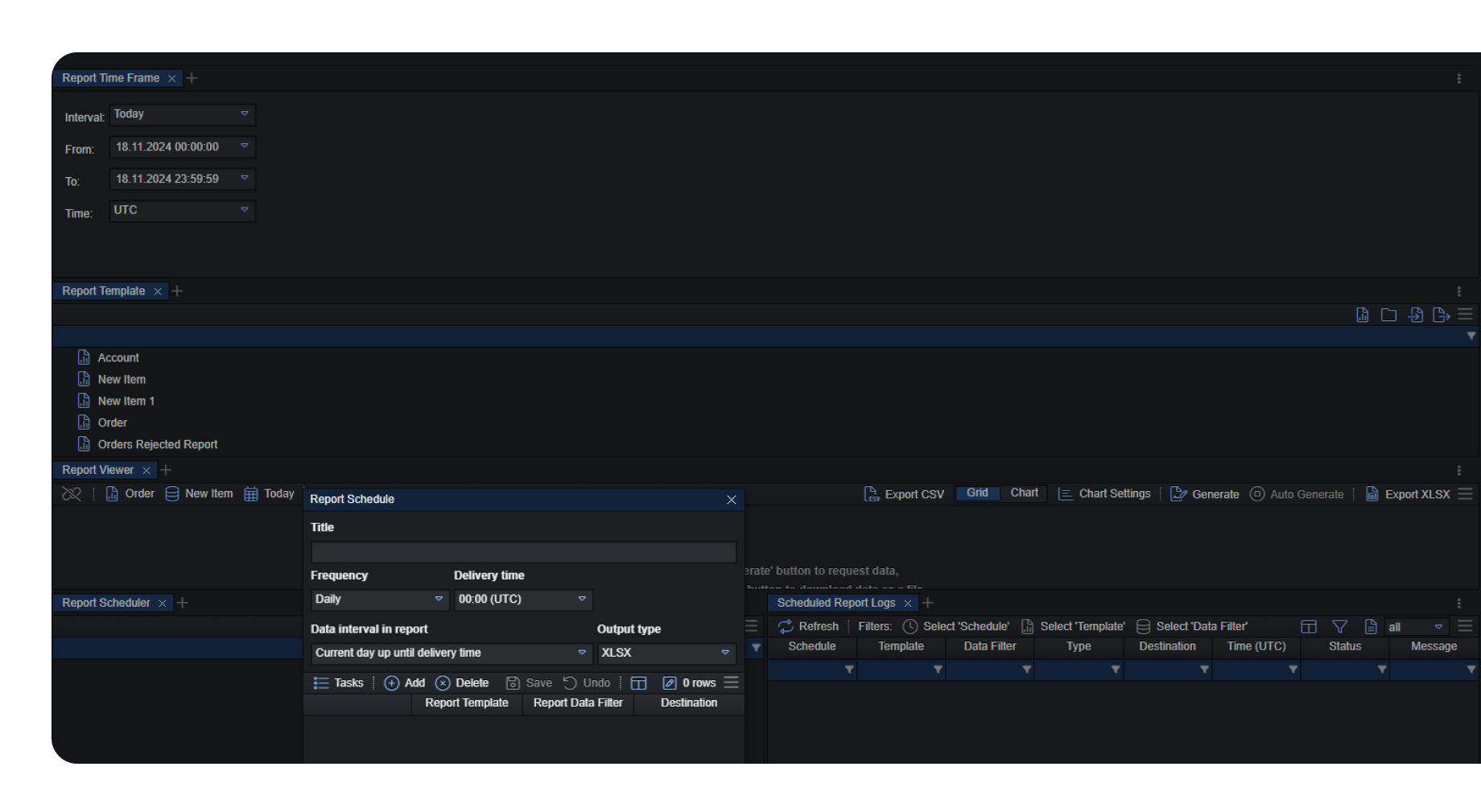This screenshot has width=1481, height=812.
Task: Open Report Time Frame panel options dots
Action: (1458, 79)
